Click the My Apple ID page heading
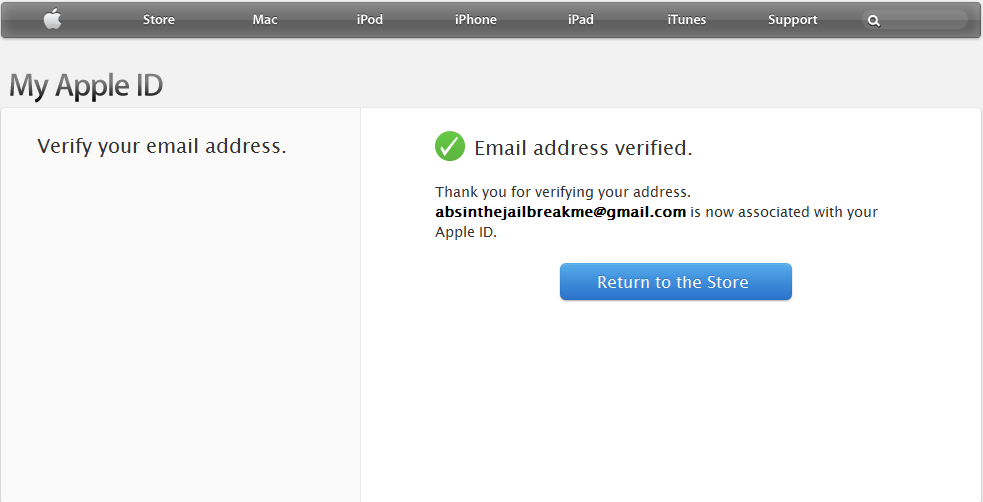 click(x=86, y=86)
